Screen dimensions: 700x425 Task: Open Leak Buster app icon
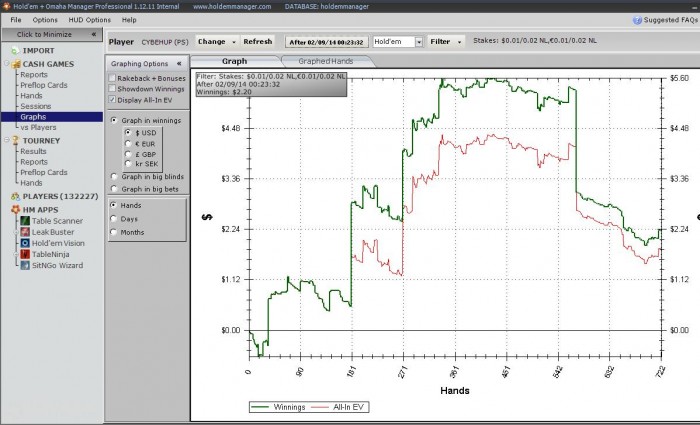(25, 232)
